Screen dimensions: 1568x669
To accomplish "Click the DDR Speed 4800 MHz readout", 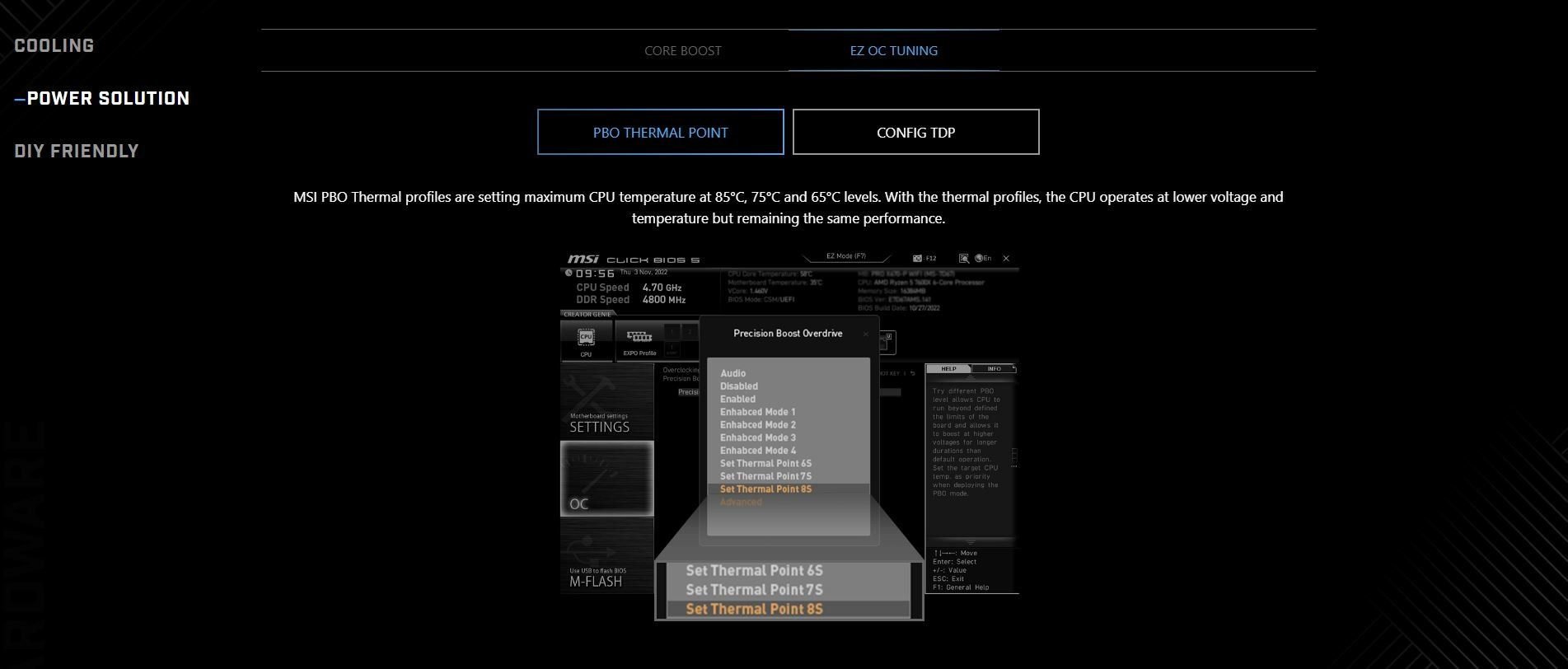I will pos(630,300).
